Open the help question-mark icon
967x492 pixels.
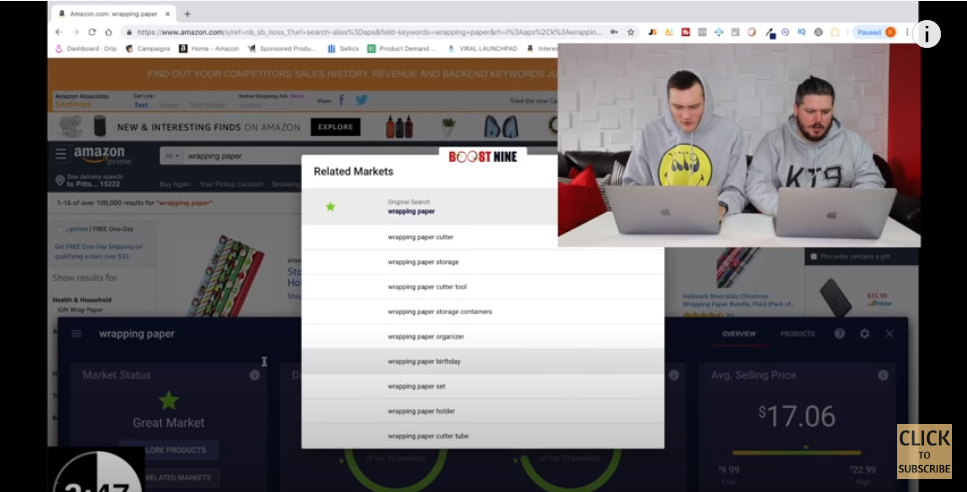coord(839,334)
